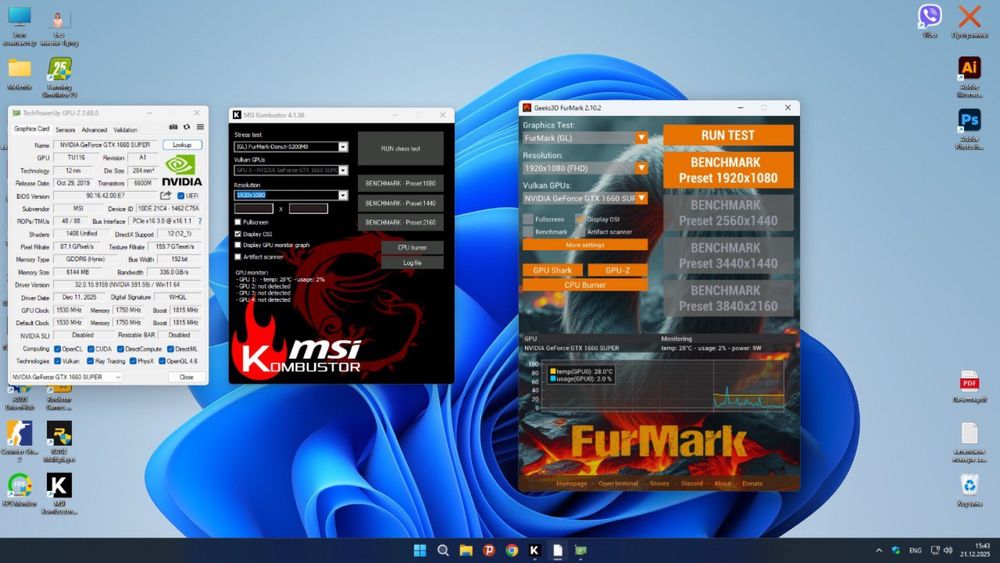Uncheck Display OSI in MSI Kombustor
Screen dimensions: 1000x563
[x=238, y=234]
